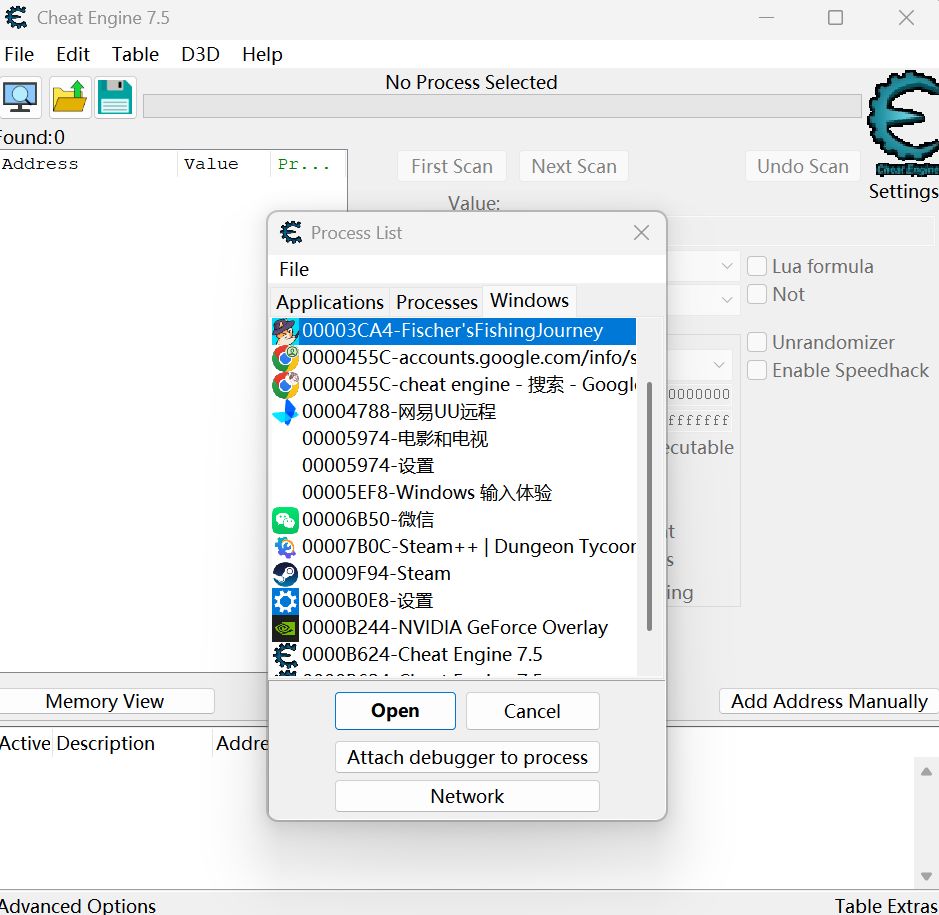This screenshot has height=915, width=939.
Task: Expand the value type dropdown beside Not
Action: click(727, 298)
